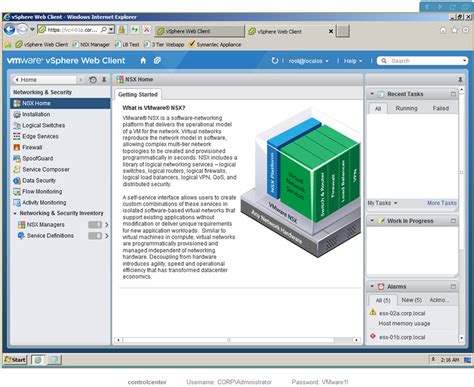Select the All (5) alarms tab
The image size is (474, 387).
383,300
